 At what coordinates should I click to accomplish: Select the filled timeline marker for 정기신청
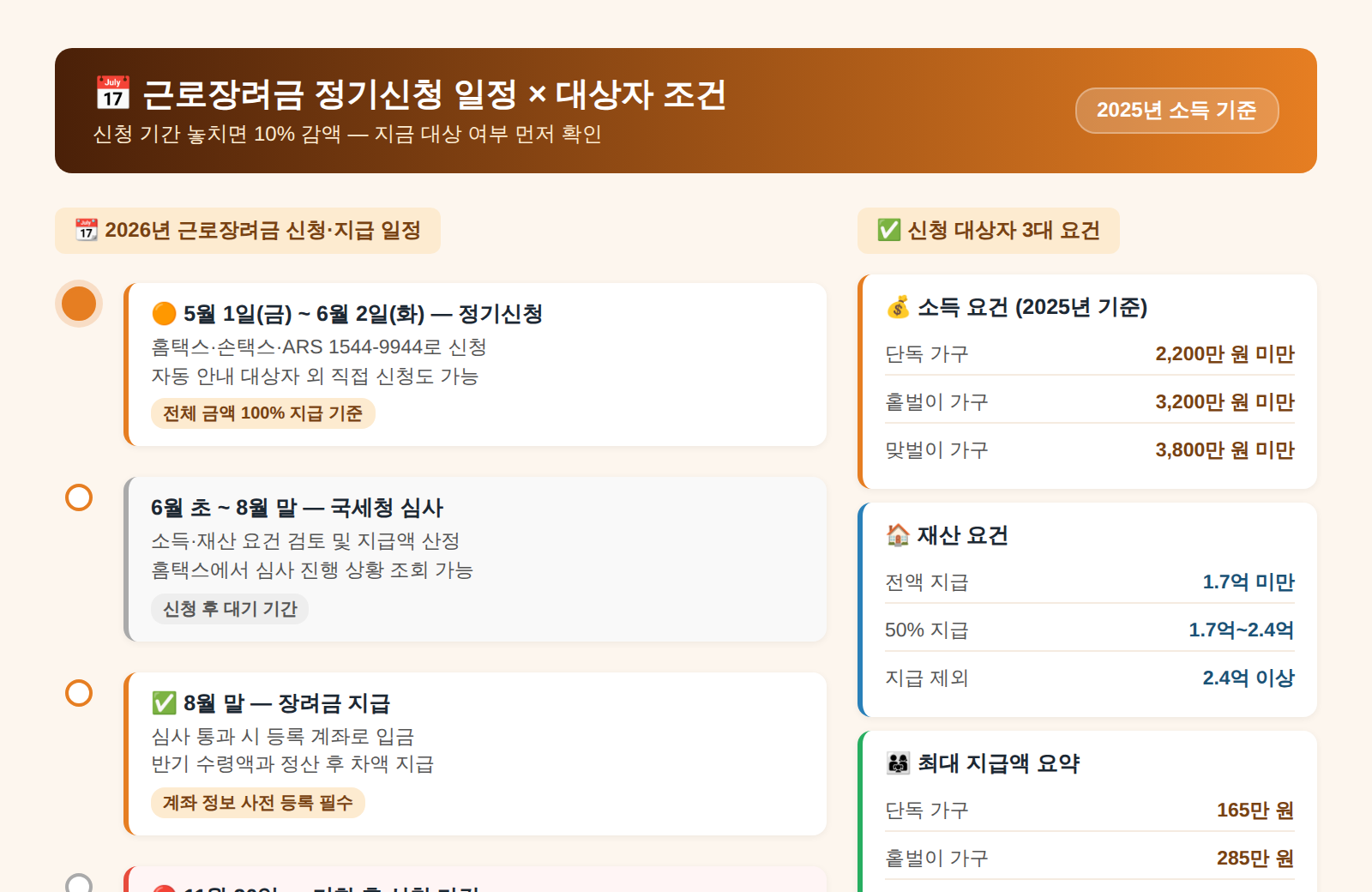(78, 302)
